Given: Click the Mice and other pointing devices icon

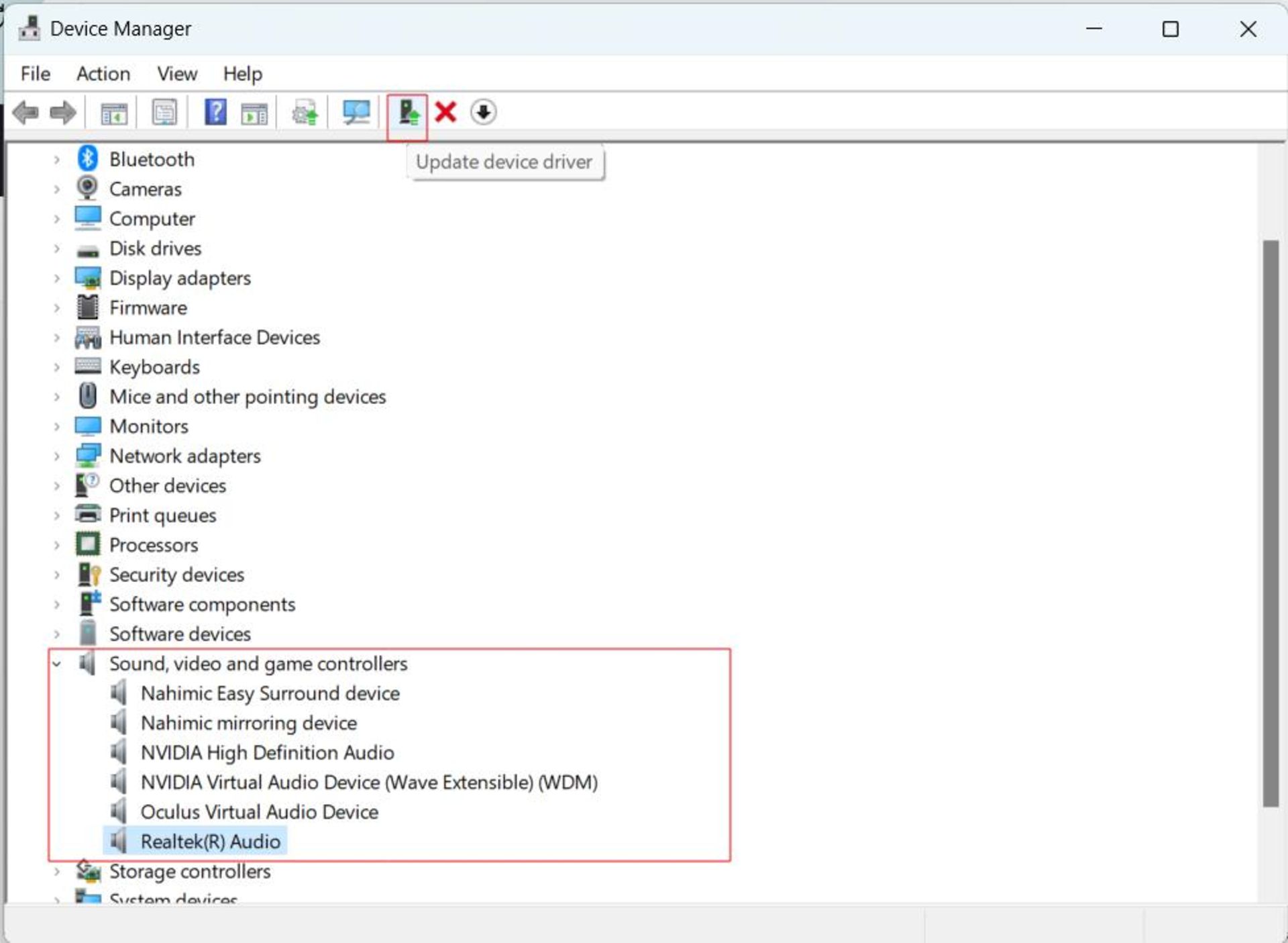Looking at the screenshot, I should click(x=87, y=396).
